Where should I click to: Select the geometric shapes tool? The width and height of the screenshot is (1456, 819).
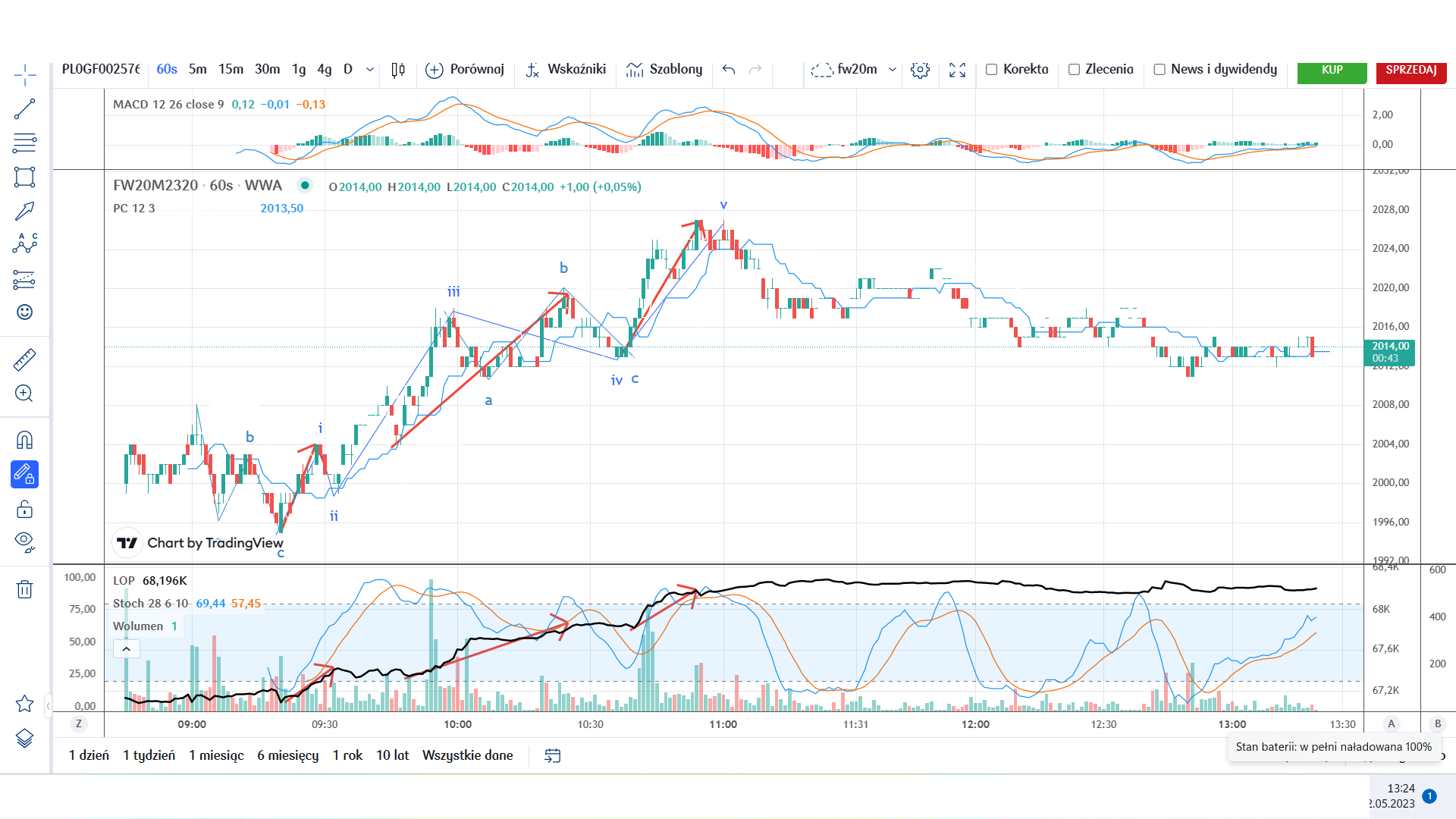(x=24, y=177)
